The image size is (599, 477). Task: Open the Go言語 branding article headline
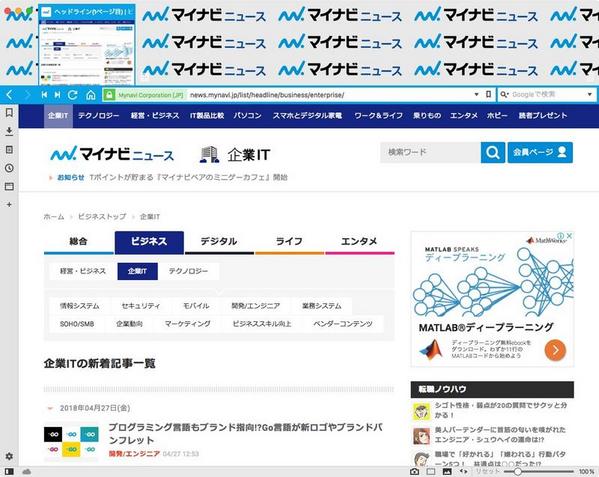pos(245,433)
